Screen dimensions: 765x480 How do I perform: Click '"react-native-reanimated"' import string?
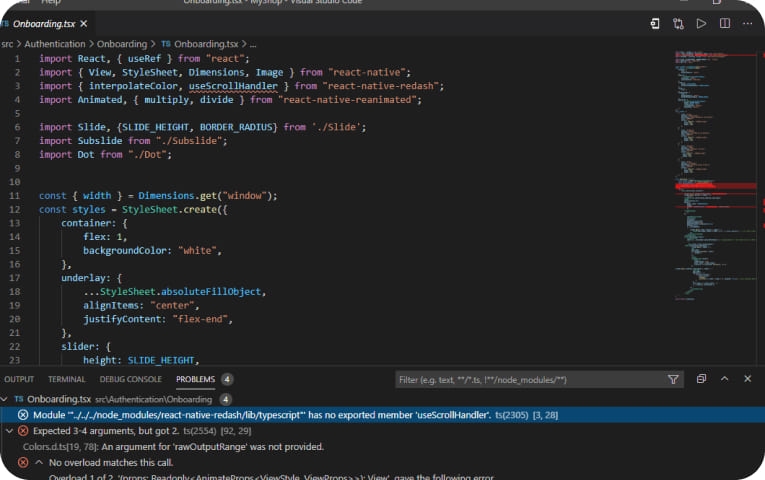pyautogui.click(x=347, y=100)
